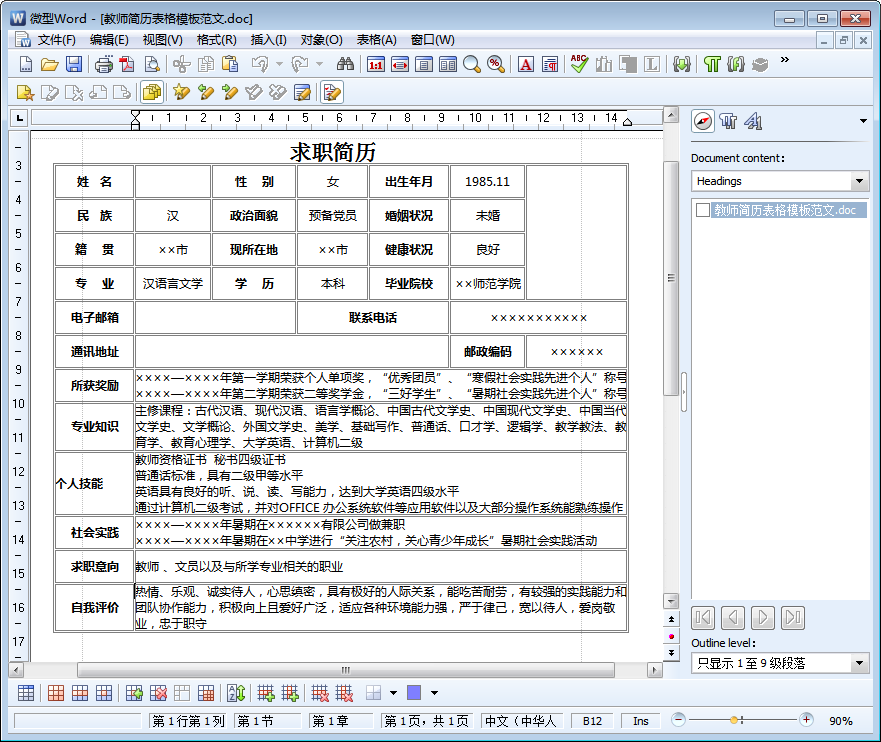Toggle field codes with the braces f icon

[735, 64]
